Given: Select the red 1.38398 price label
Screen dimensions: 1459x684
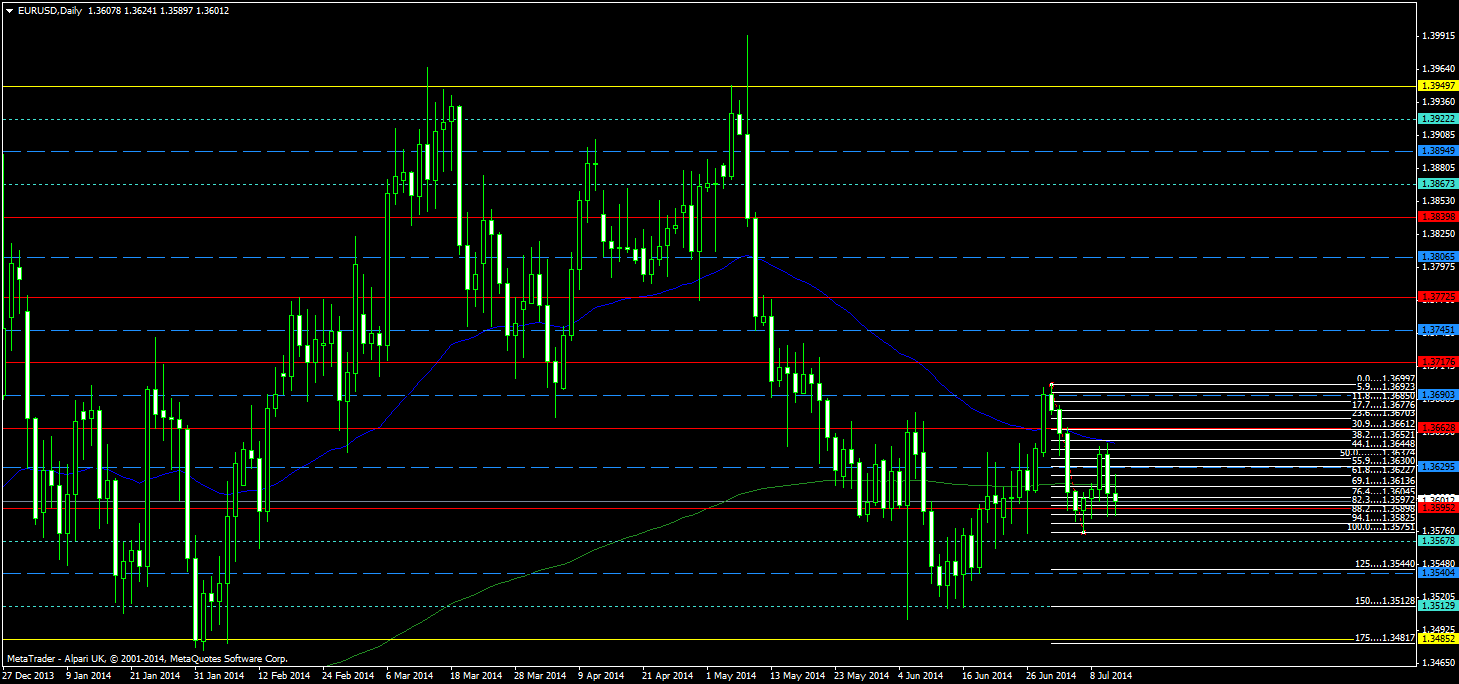Looking at the screenshot, I should (x=1437, y=216).
